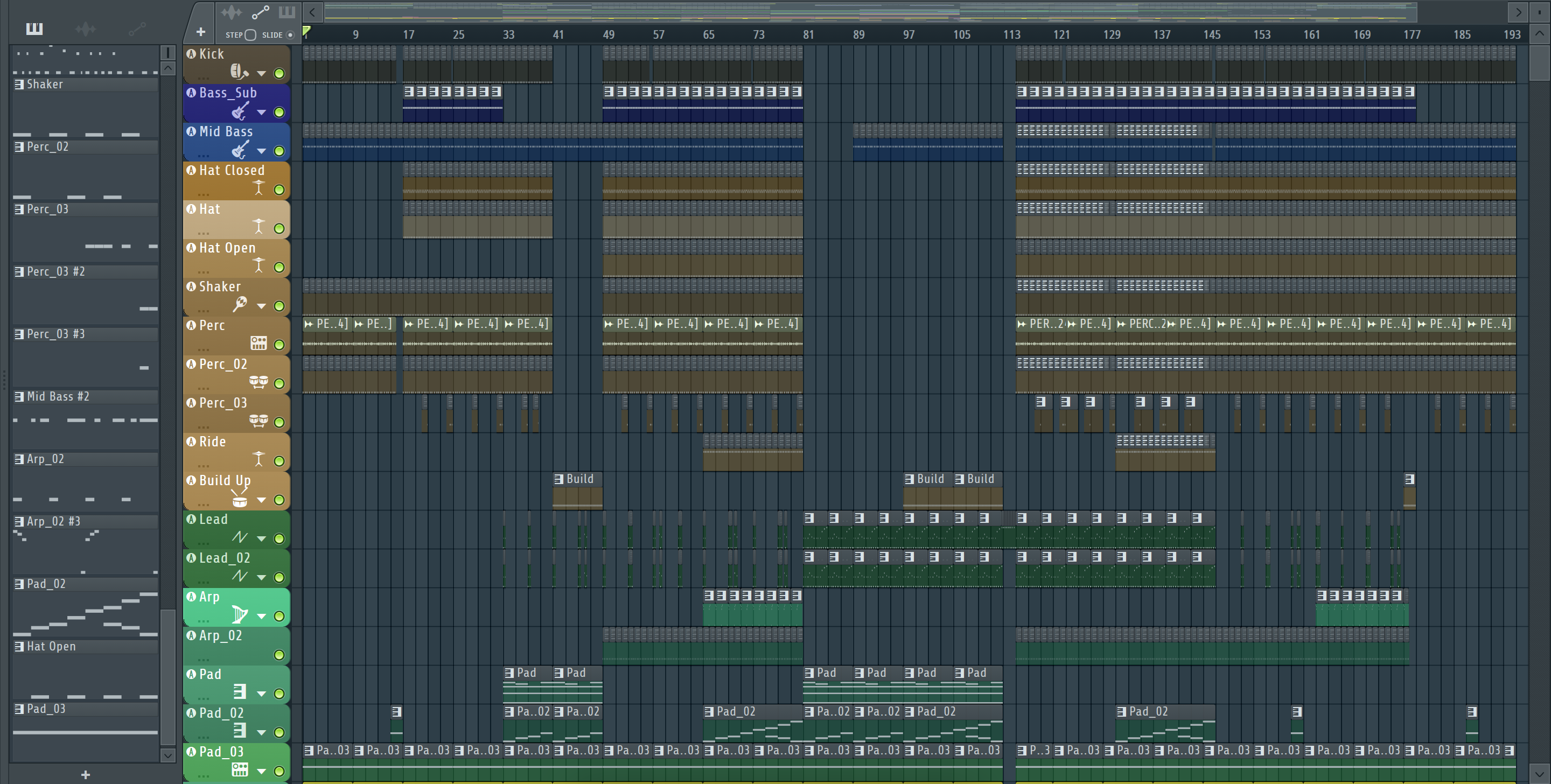Click the saw wave icon on Lead_02 track
1551x784 pixels.
[x=240, y=576]
